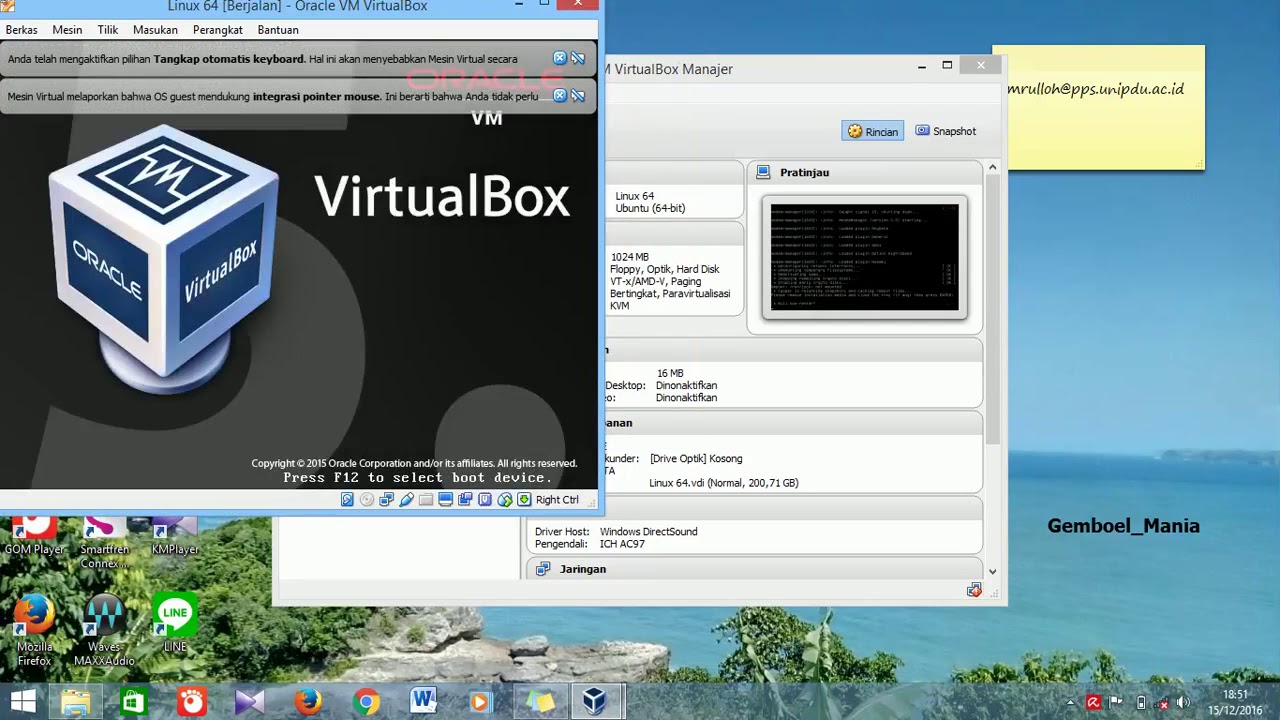Click the details pane scrollbar down arrow

point(992,572)
